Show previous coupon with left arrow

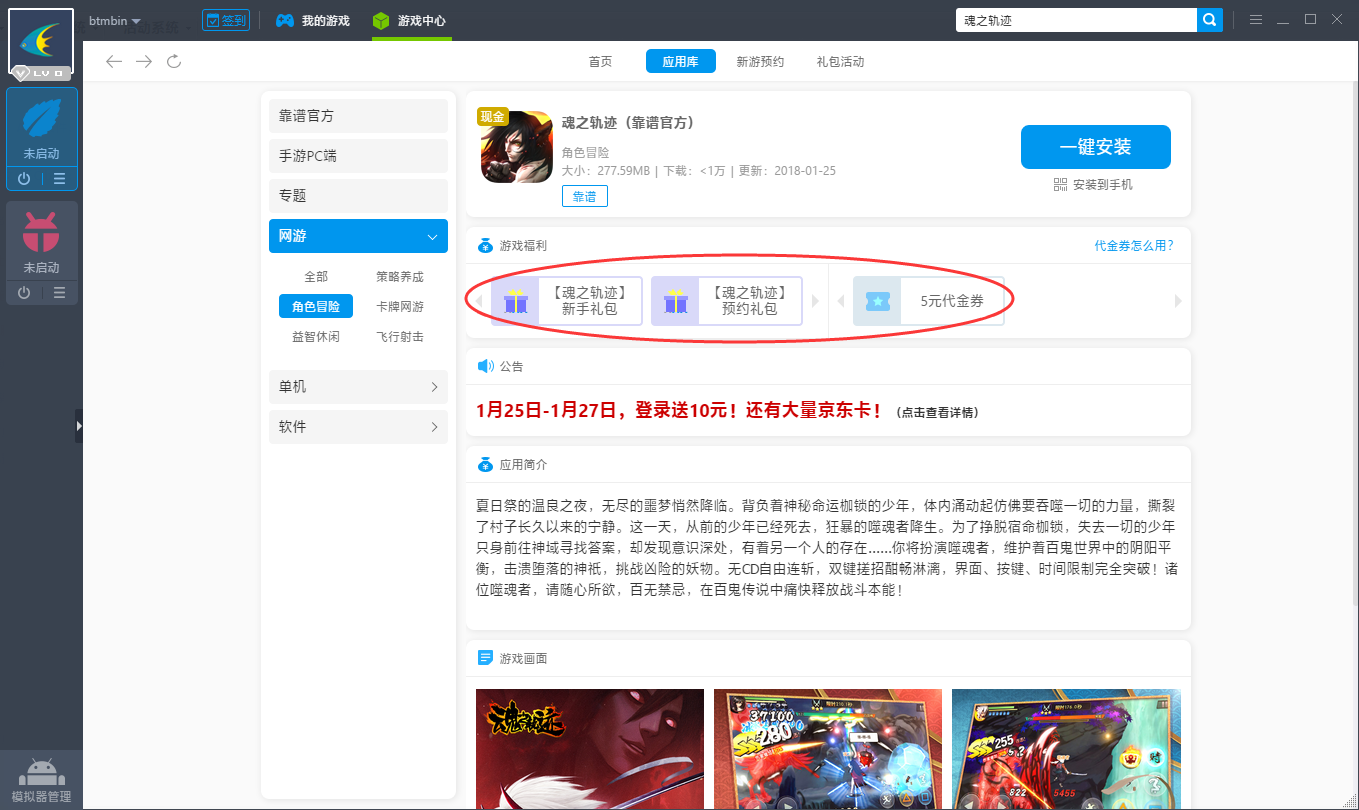coord(840,301)
